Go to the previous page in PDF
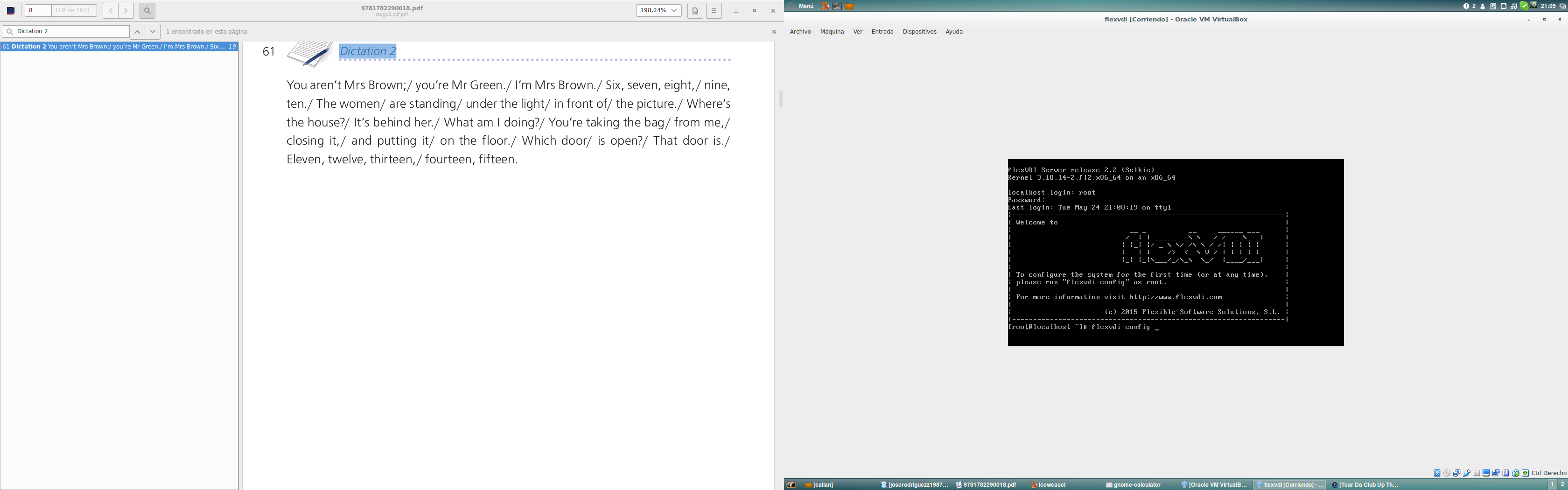1568x490 pixels. tap(111, 11)
